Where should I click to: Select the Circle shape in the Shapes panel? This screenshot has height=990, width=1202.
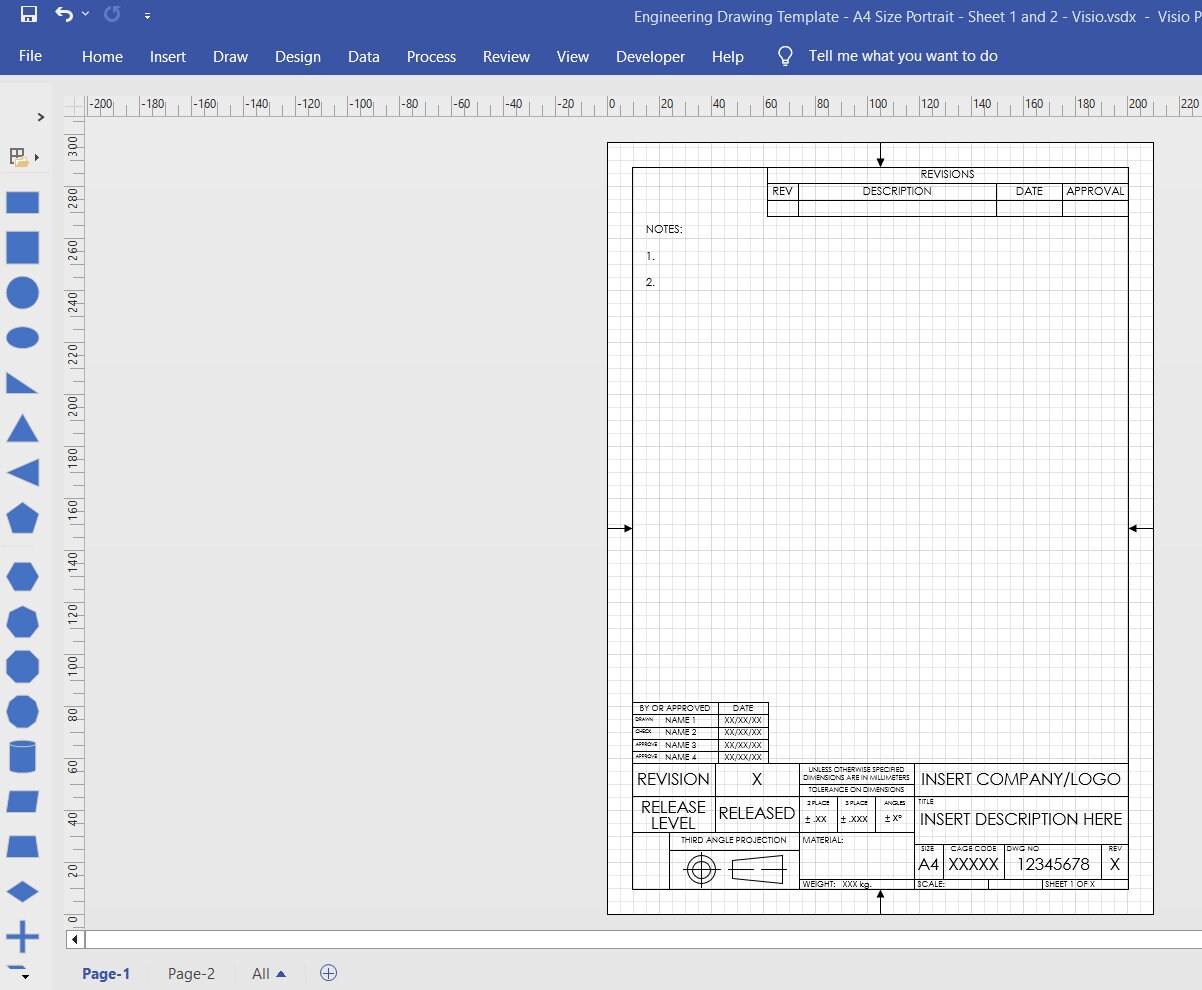[x=22, y=293]
